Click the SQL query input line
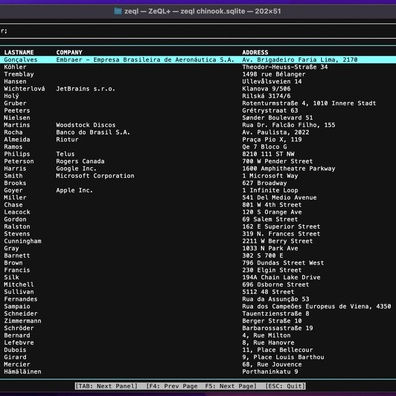The width and height of the screenshot is (396, 396). click(198, 31)
